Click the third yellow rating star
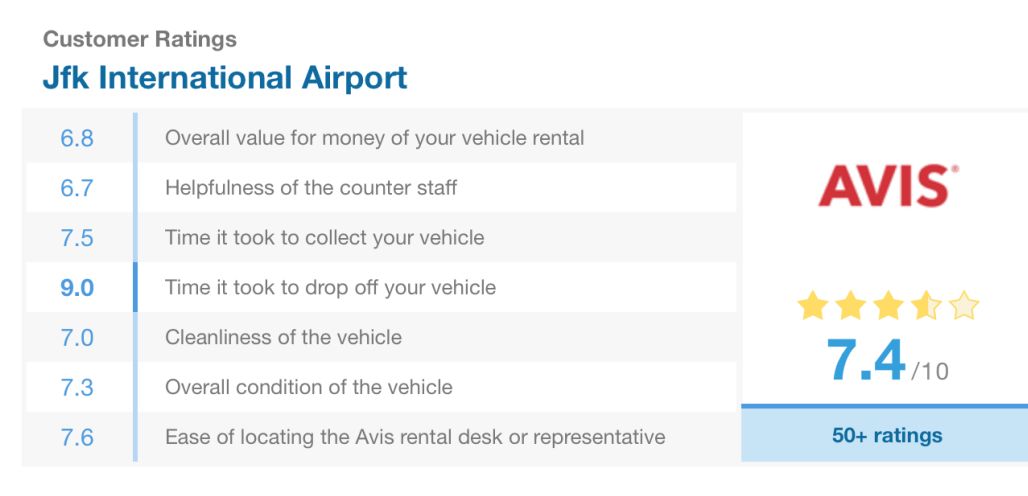 [888, 306]
